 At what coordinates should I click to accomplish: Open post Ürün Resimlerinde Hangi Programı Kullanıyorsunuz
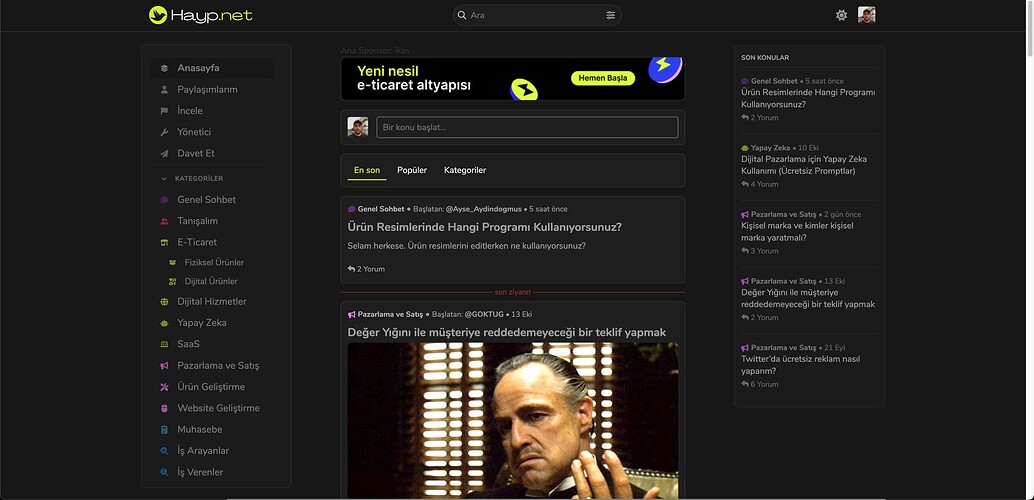(x=484, y=227)
